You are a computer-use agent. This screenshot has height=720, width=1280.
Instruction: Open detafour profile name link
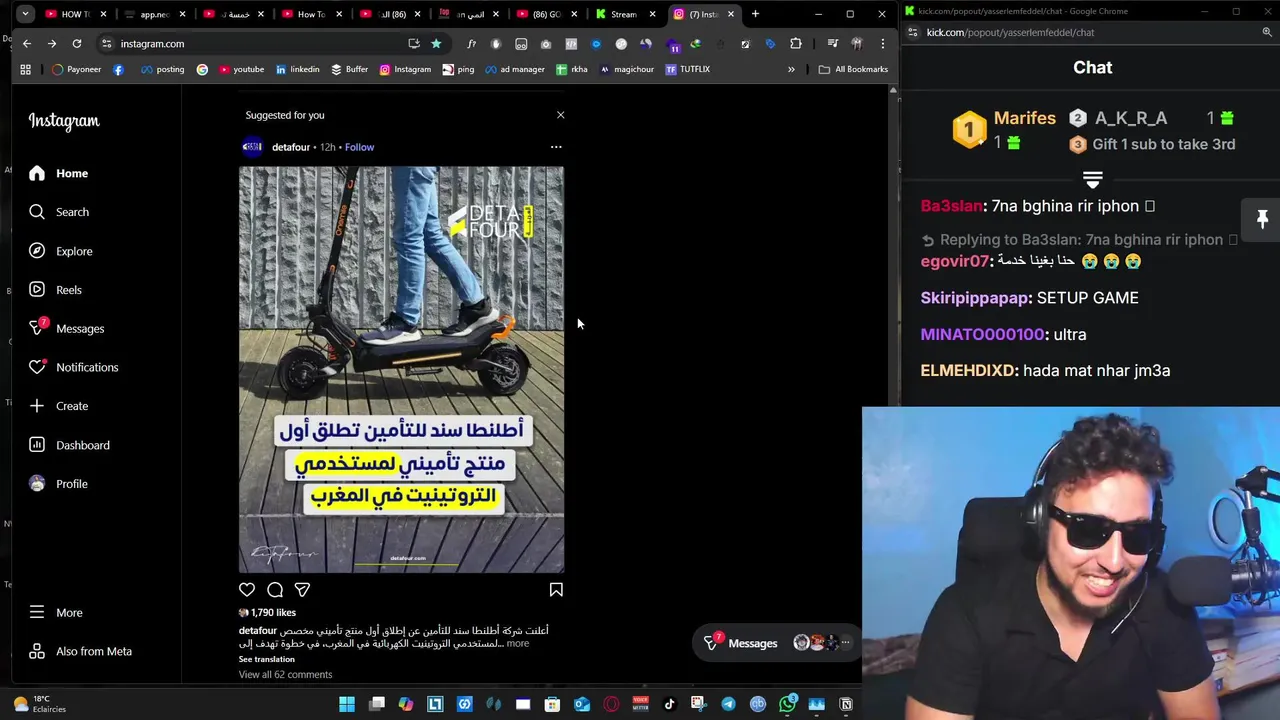click(291, 147)
